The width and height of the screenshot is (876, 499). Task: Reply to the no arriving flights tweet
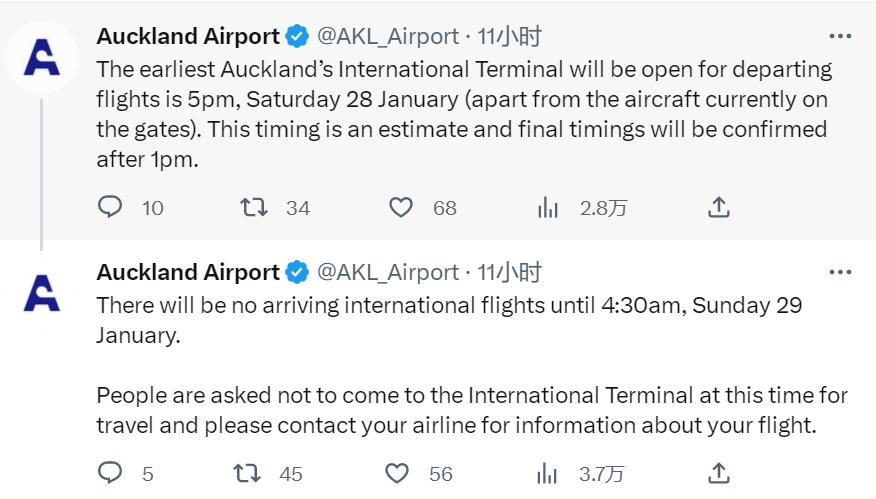tap(110, 473)
